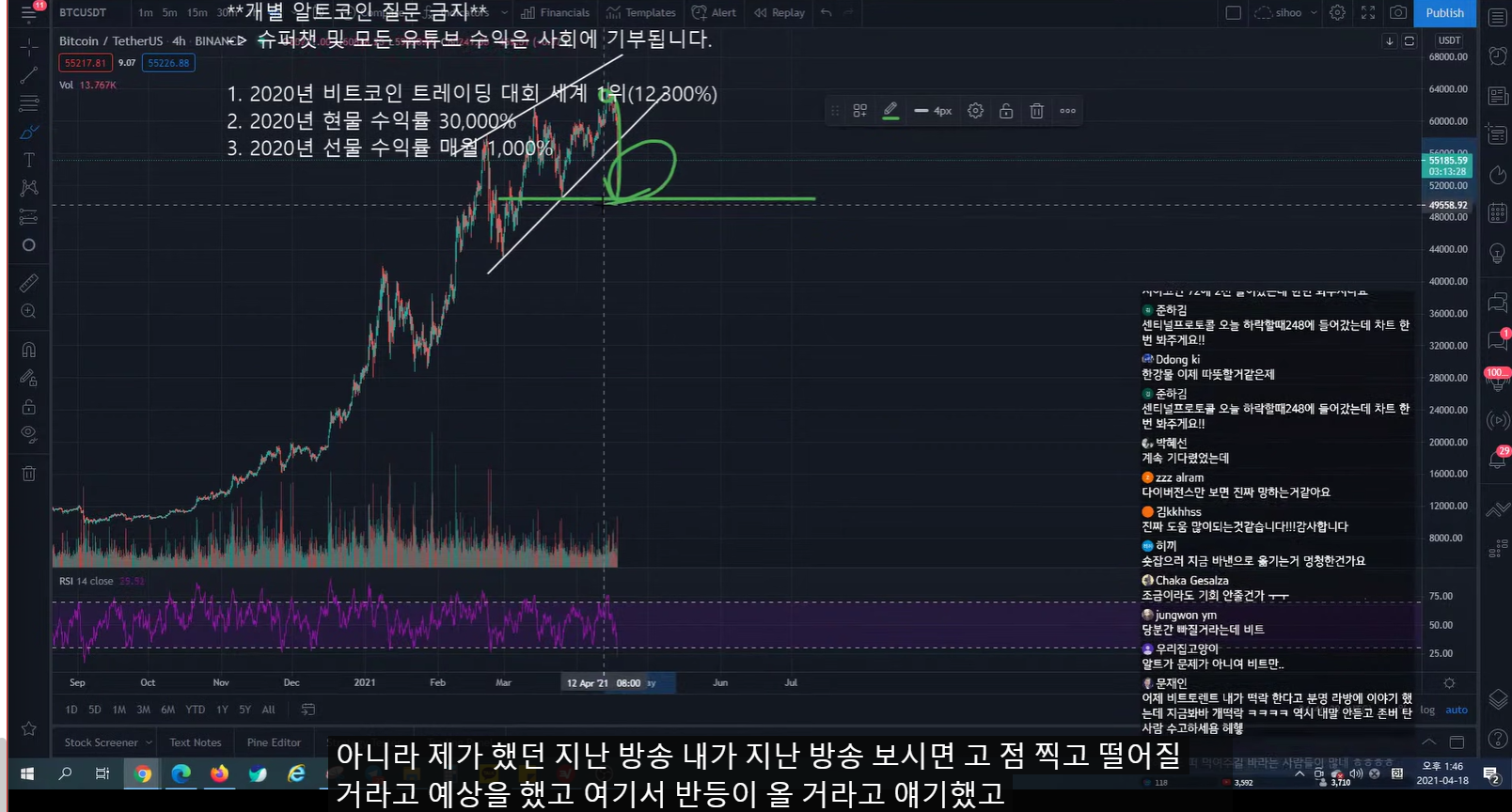Select the Measure ruler tool
Viewport: 1512px width, 812px height.
click(x=29, y=282)
